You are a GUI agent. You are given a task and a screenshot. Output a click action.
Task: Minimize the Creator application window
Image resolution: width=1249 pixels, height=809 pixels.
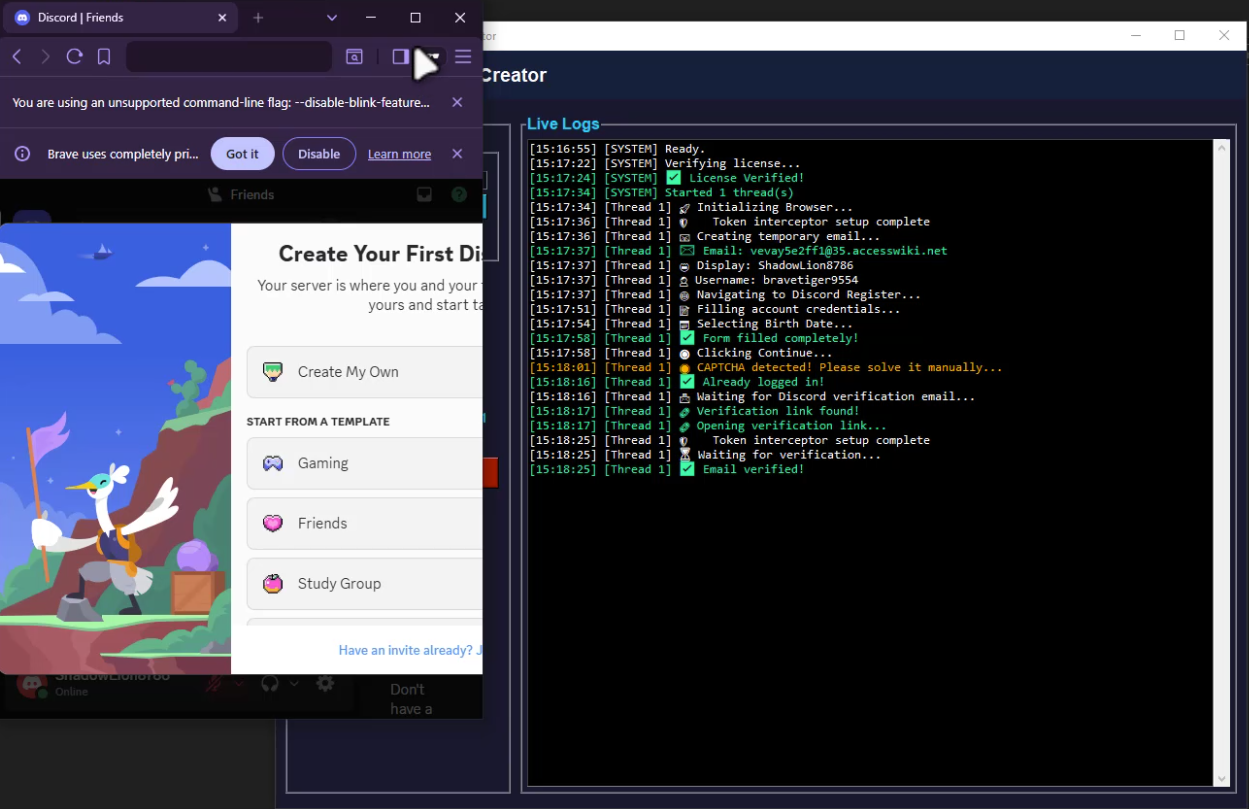pyautogui.click(x=1135, y=36)
